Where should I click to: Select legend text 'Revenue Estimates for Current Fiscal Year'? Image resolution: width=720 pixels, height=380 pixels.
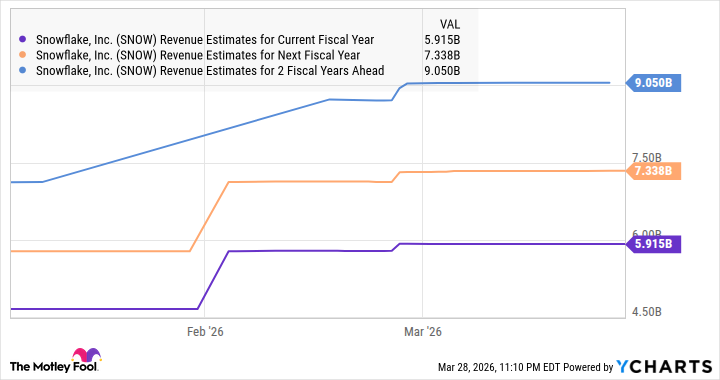coord(267,40)
